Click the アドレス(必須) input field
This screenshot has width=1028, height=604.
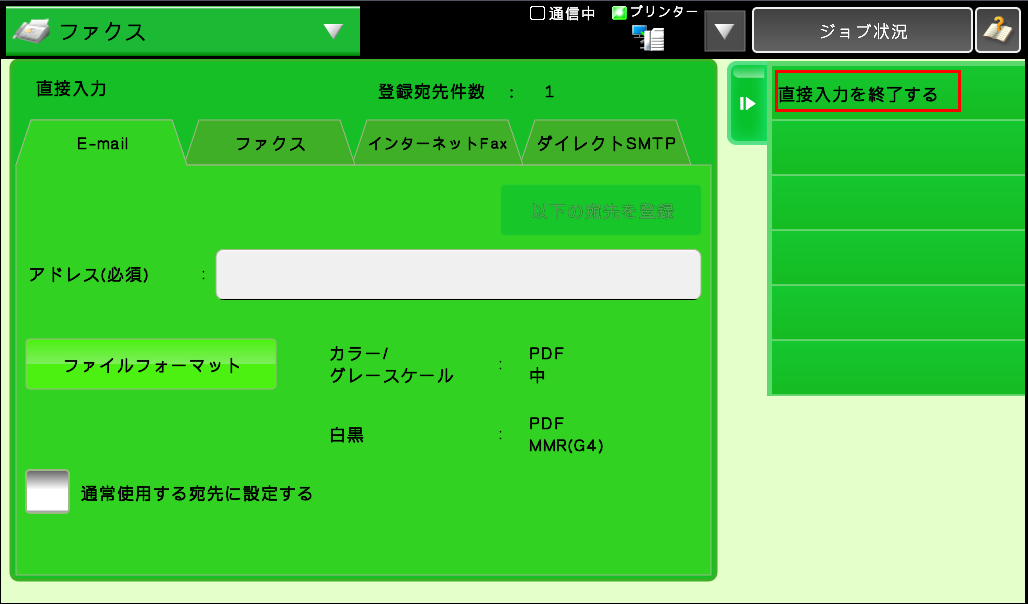(458, 274)
